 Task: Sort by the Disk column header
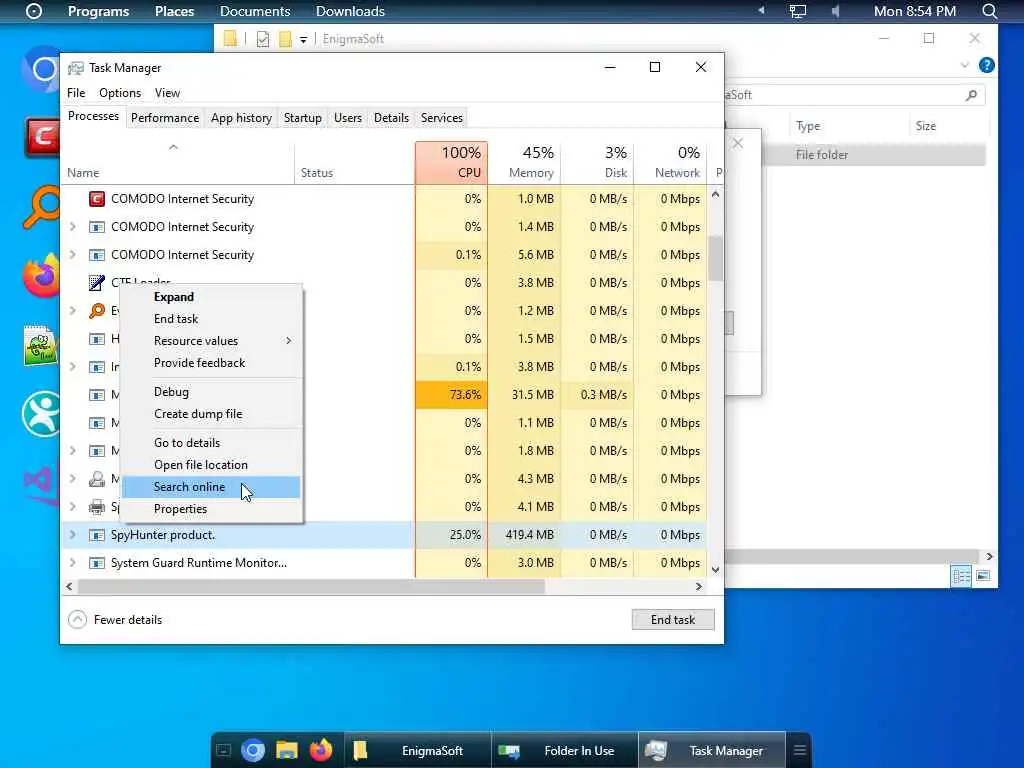point(598,163)
